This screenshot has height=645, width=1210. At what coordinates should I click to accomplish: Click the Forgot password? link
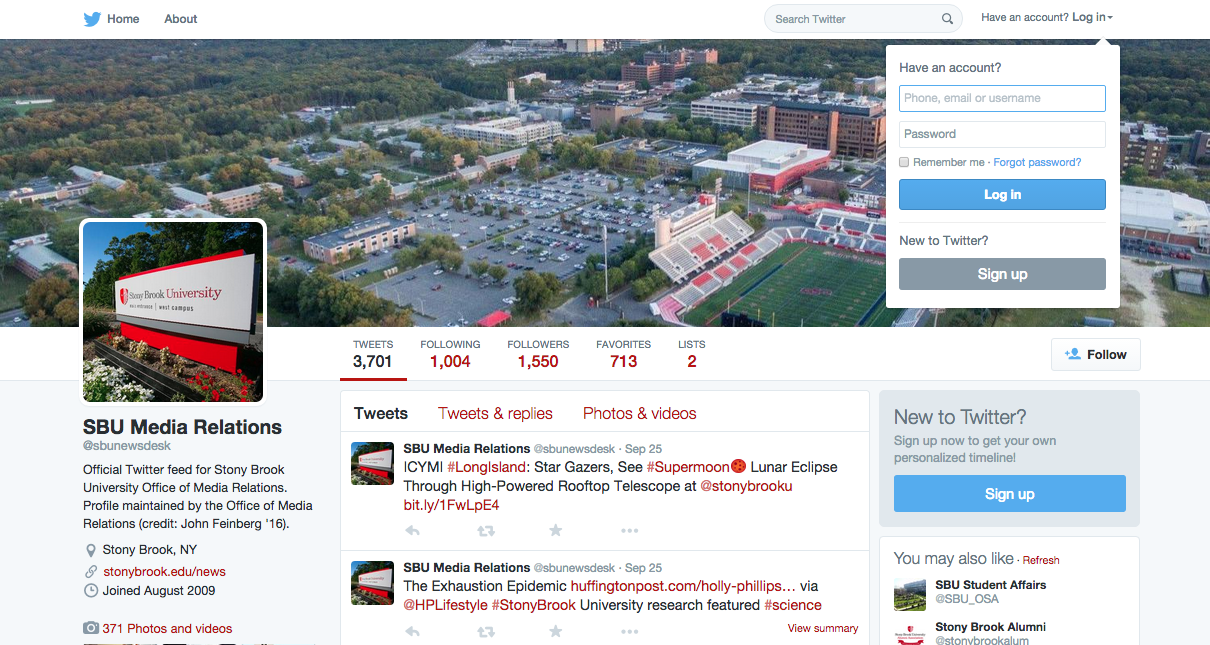tap(1037, 162)
